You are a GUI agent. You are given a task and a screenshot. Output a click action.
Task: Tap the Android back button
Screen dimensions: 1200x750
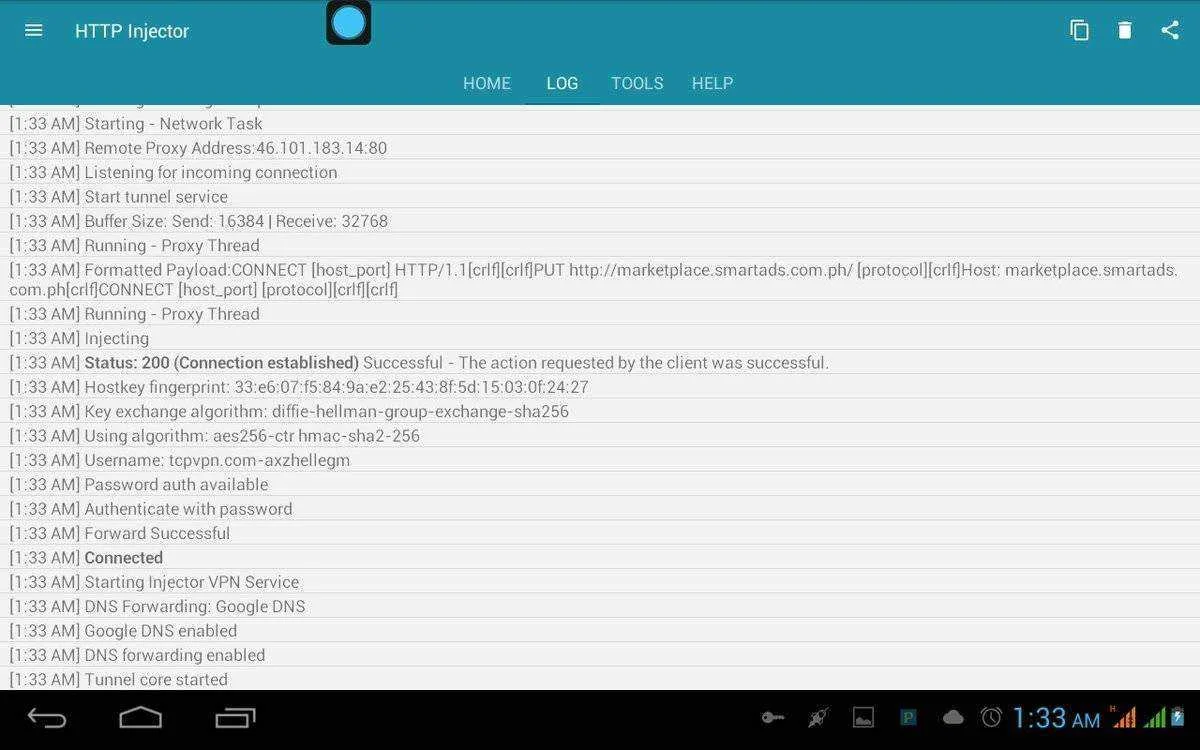point(47,718)
